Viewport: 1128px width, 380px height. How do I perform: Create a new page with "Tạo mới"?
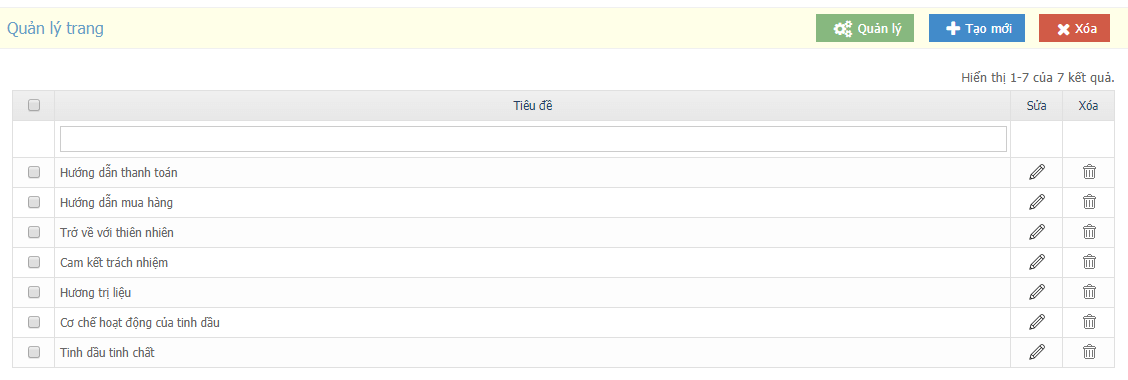coord(977,29)
